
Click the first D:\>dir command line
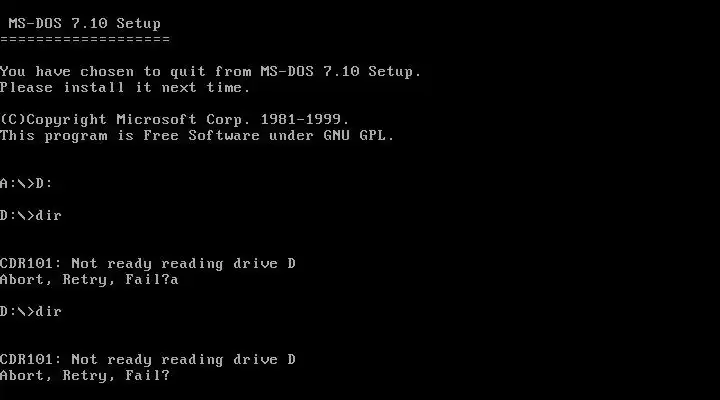31,215
